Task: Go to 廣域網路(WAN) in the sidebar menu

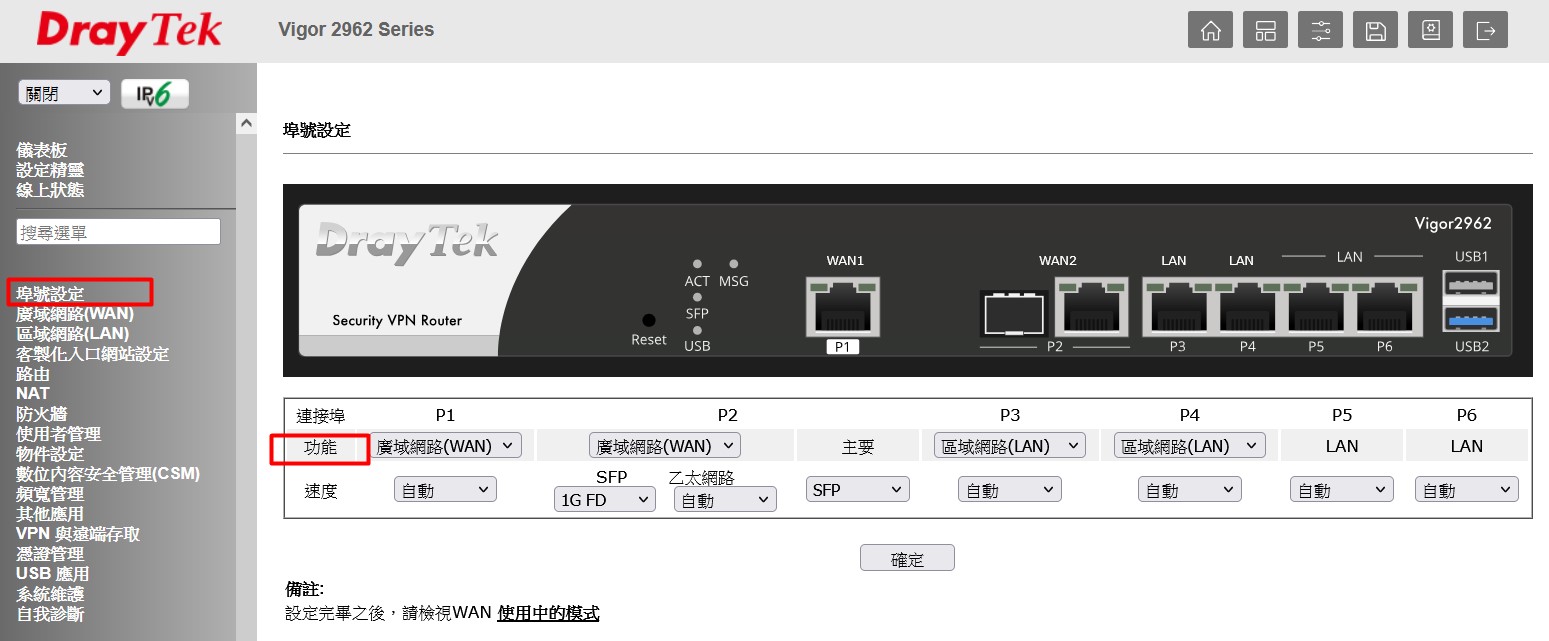Action: (75, 314)
